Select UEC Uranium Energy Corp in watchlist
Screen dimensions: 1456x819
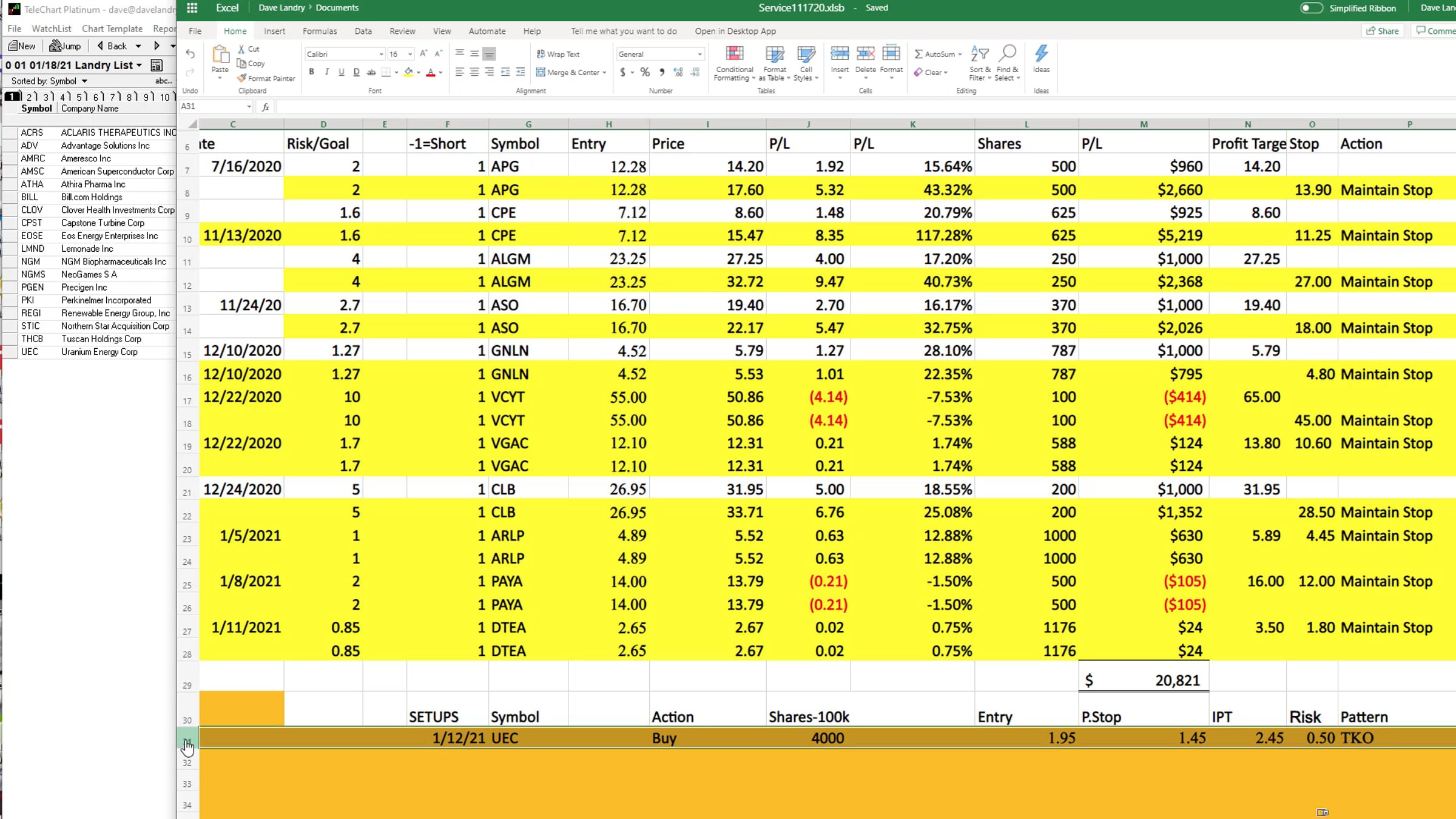(x=89, y=352)
